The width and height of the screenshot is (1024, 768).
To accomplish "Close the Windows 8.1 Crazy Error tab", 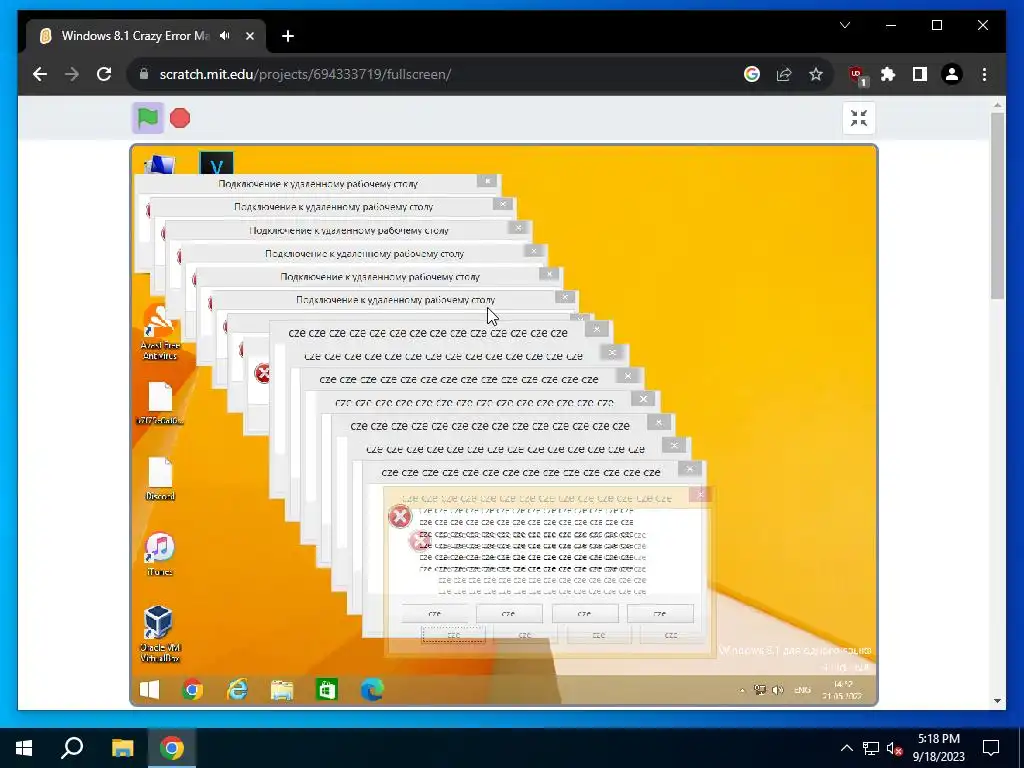I will tap(249, 36).
